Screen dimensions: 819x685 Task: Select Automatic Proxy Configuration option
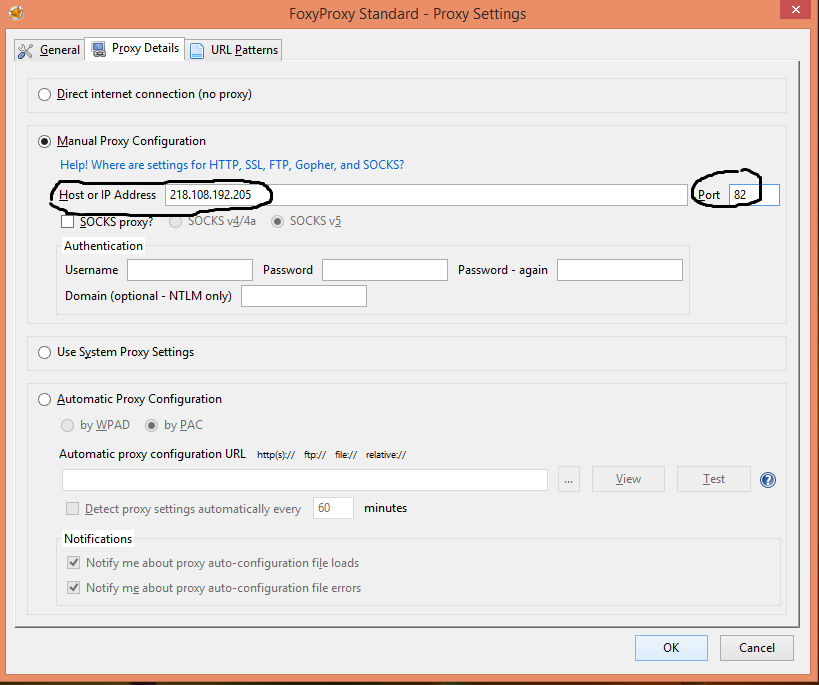click(44, 399)
